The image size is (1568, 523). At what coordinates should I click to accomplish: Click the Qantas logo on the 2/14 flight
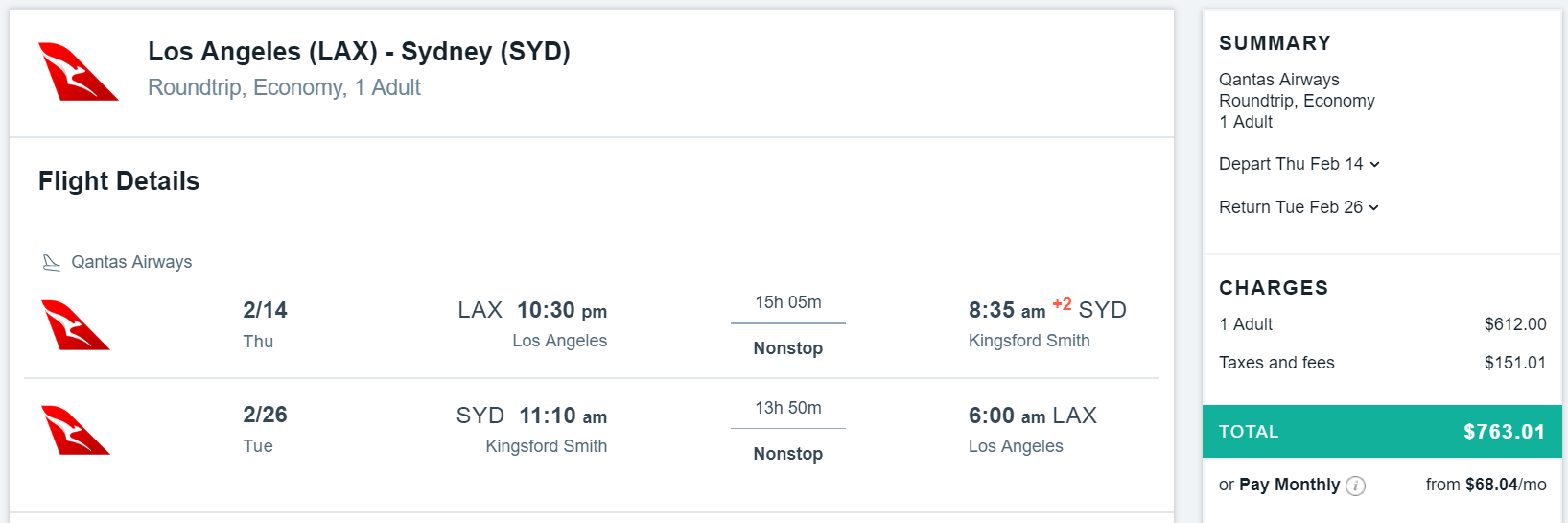[76, 325]
